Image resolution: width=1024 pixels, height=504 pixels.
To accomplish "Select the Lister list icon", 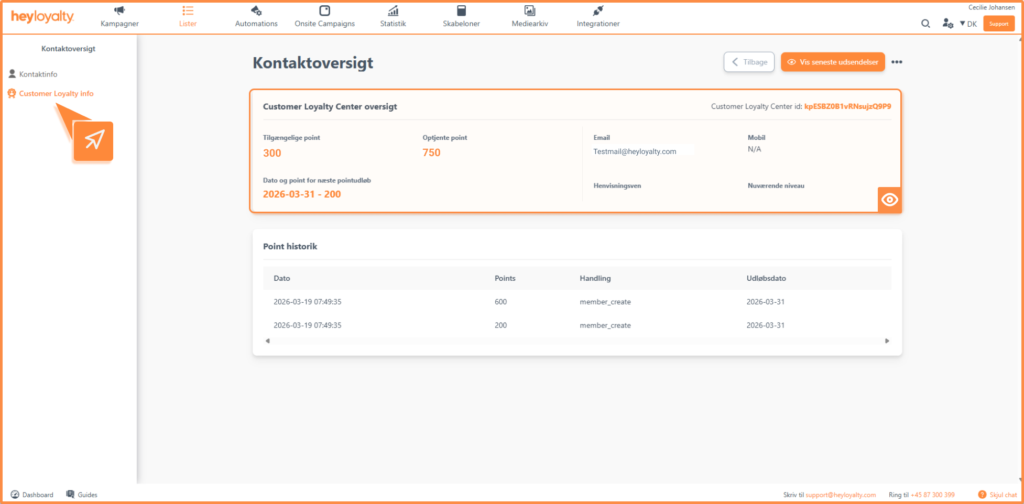I will tap(188, 10).
